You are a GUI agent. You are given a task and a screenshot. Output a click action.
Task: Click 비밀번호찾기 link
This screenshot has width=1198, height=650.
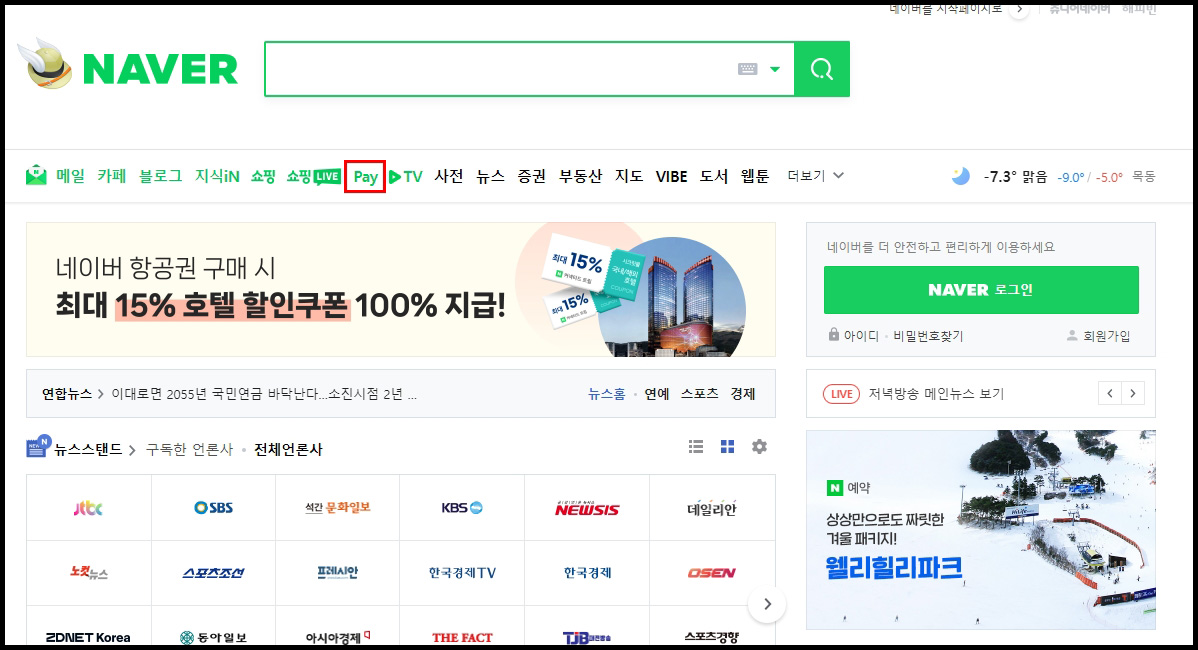928,336
